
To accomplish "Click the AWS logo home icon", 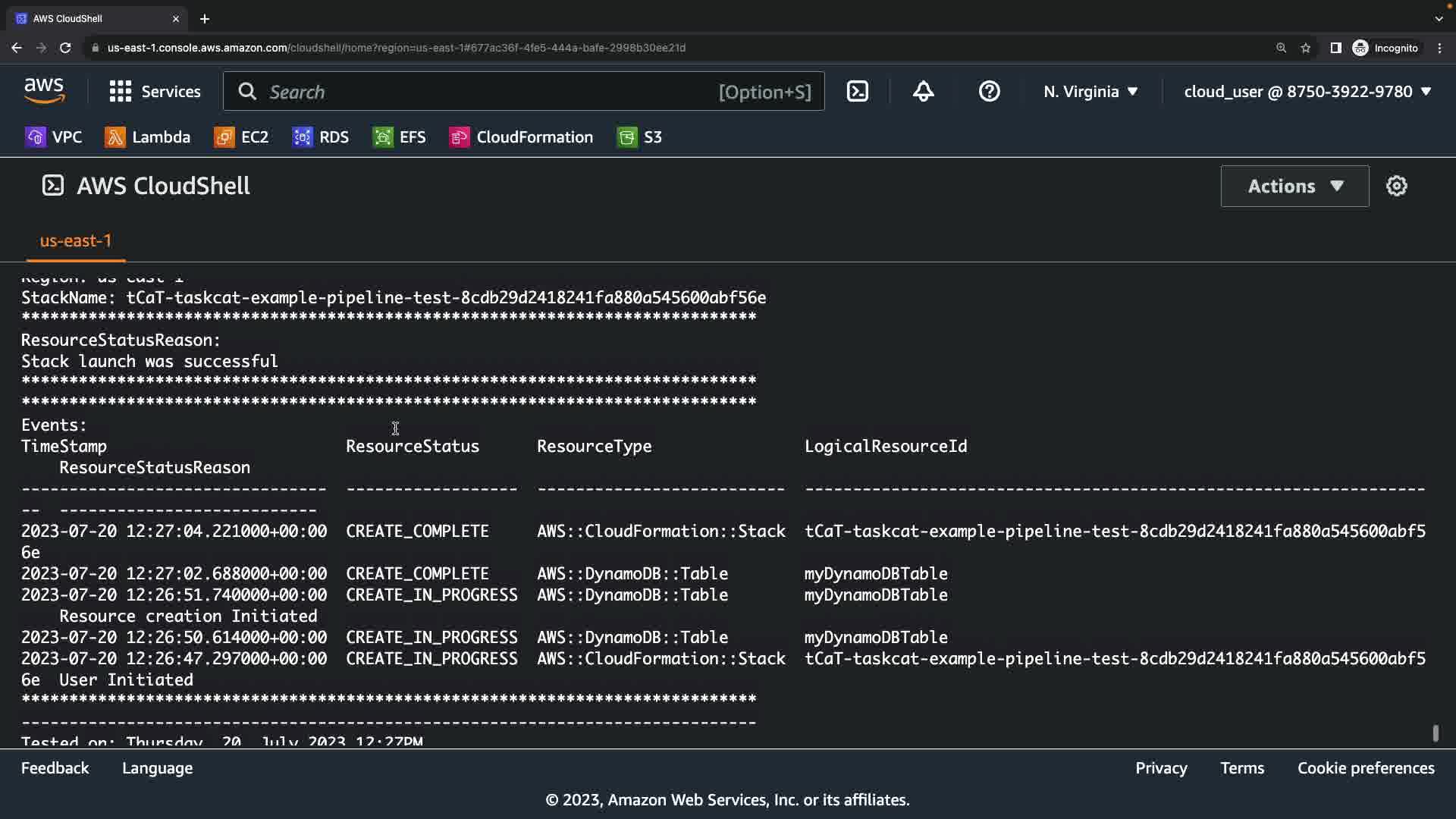I will pyautogui.click(x=44, y=91).
